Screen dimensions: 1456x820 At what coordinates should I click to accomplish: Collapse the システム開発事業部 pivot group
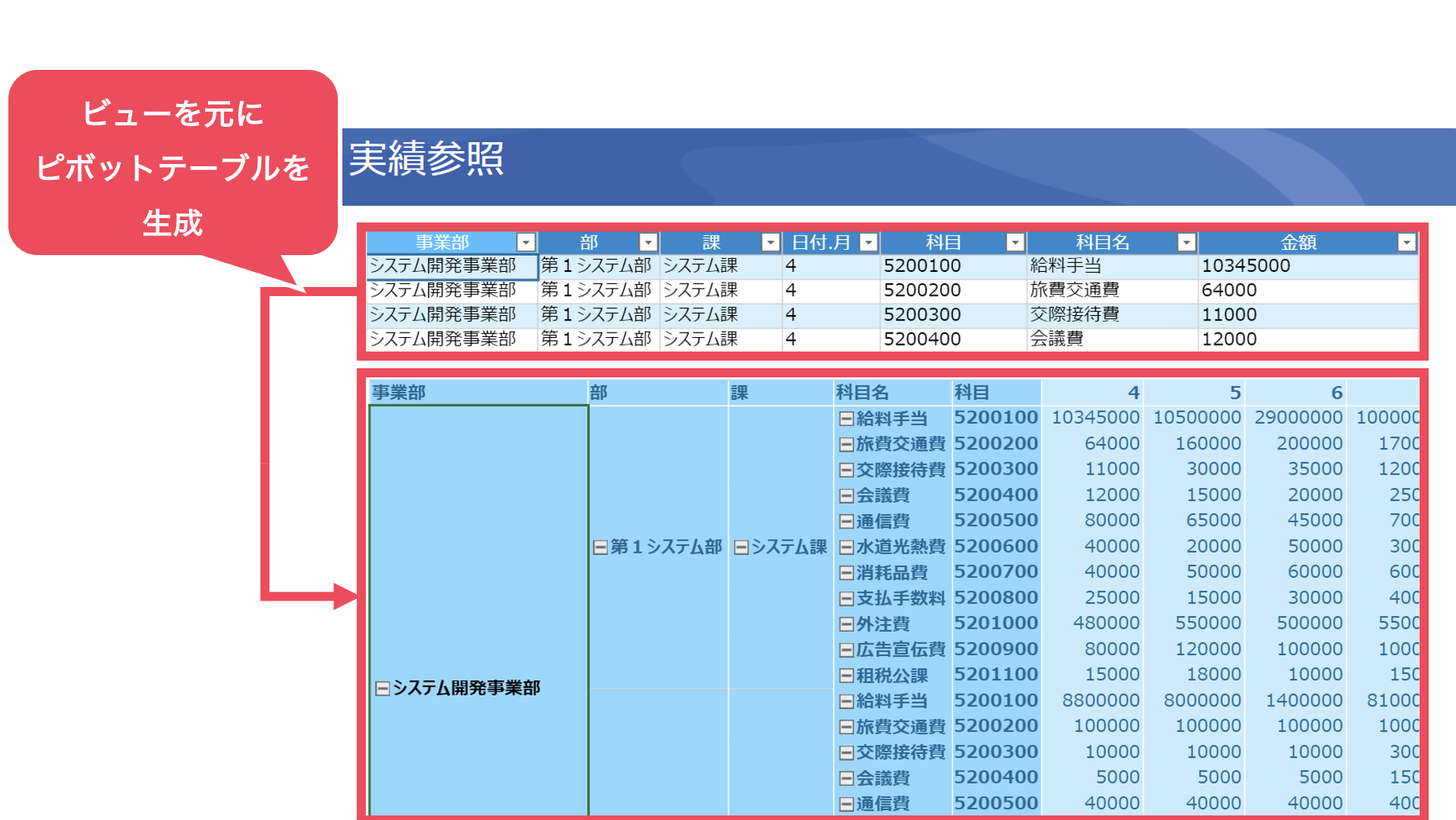click(x=383, y=689)
